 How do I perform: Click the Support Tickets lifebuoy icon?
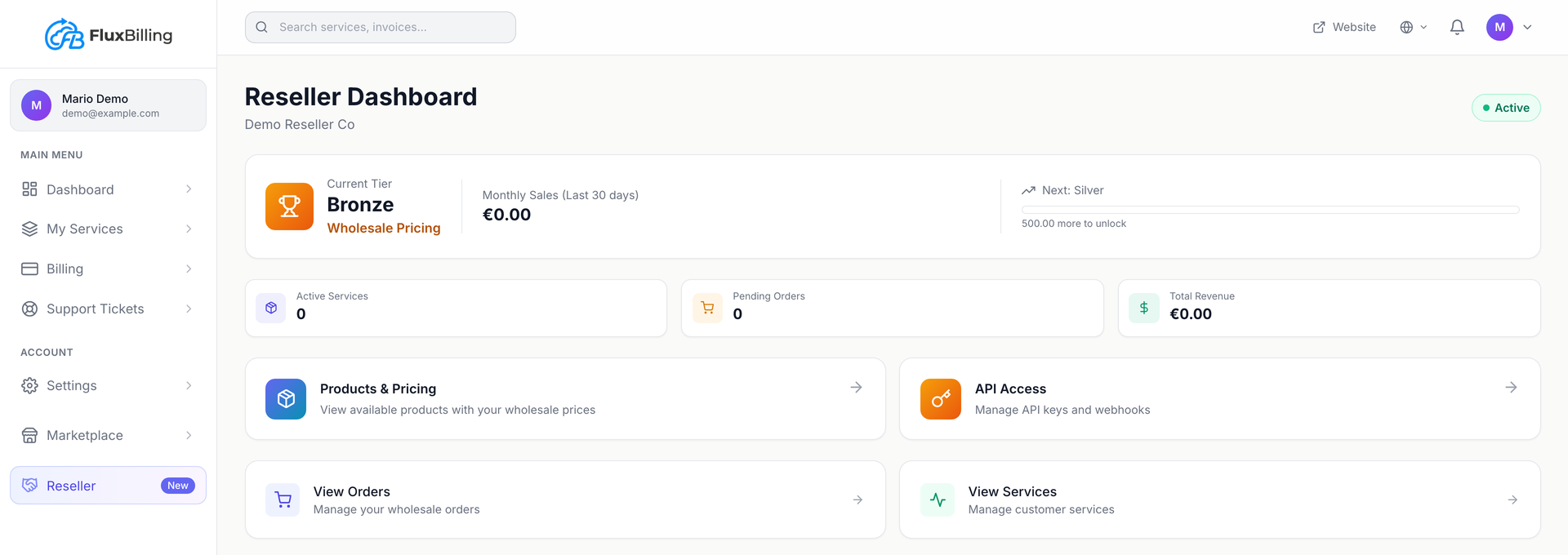(x=29, y=309)
